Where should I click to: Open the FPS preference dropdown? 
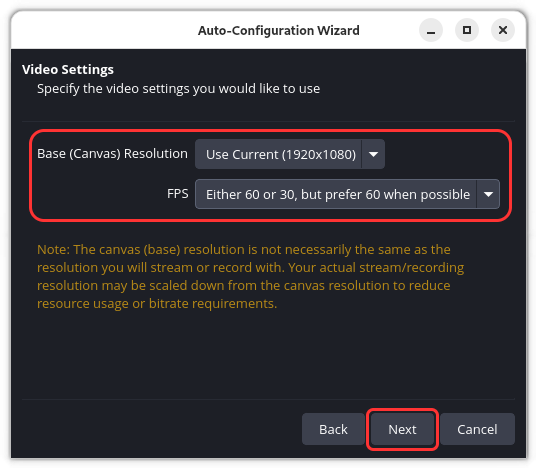[x=347, y=194]
